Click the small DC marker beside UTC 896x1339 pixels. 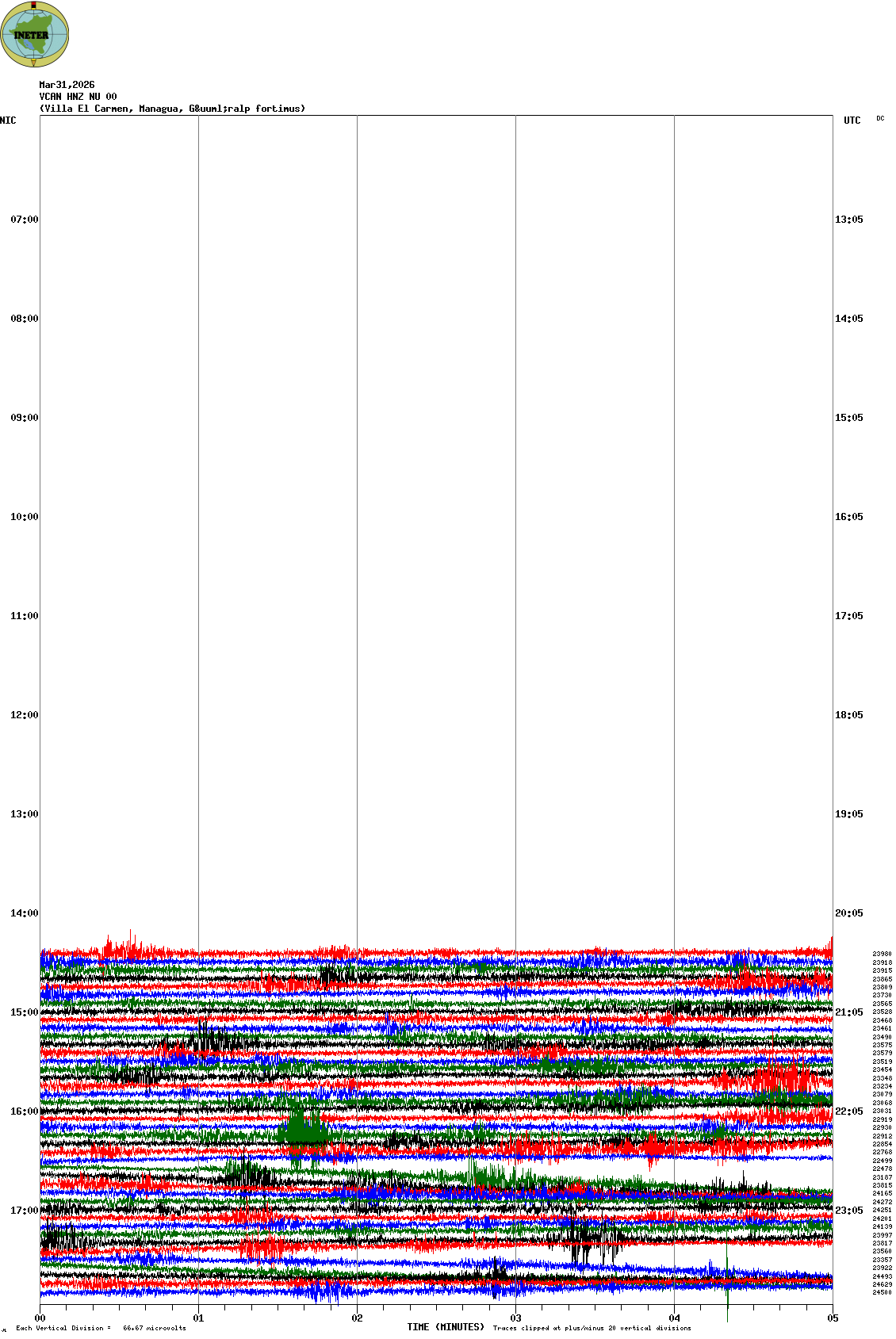tap(880, 118)
